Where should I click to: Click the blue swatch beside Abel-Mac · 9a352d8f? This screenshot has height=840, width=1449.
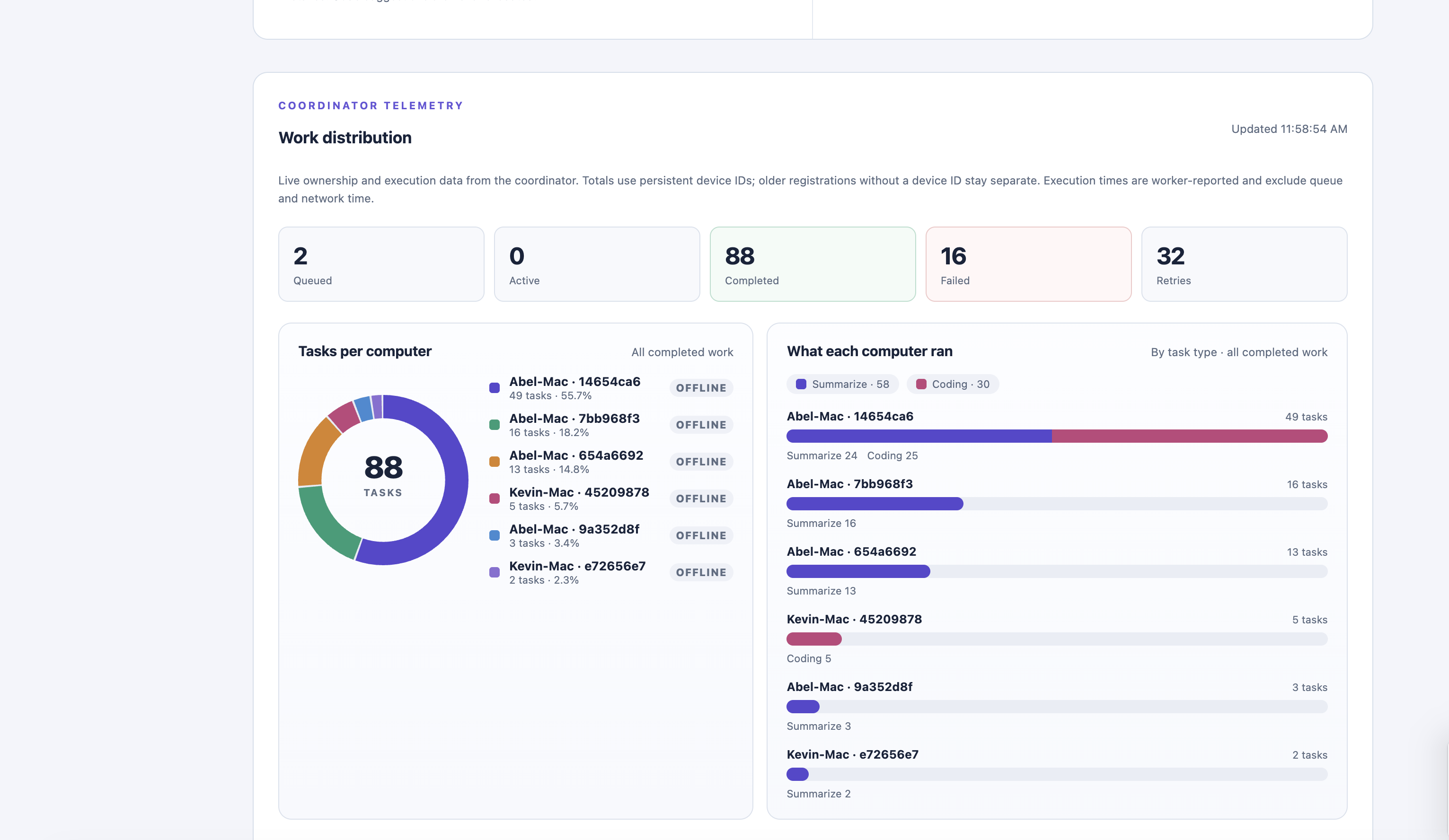point(495,535)
